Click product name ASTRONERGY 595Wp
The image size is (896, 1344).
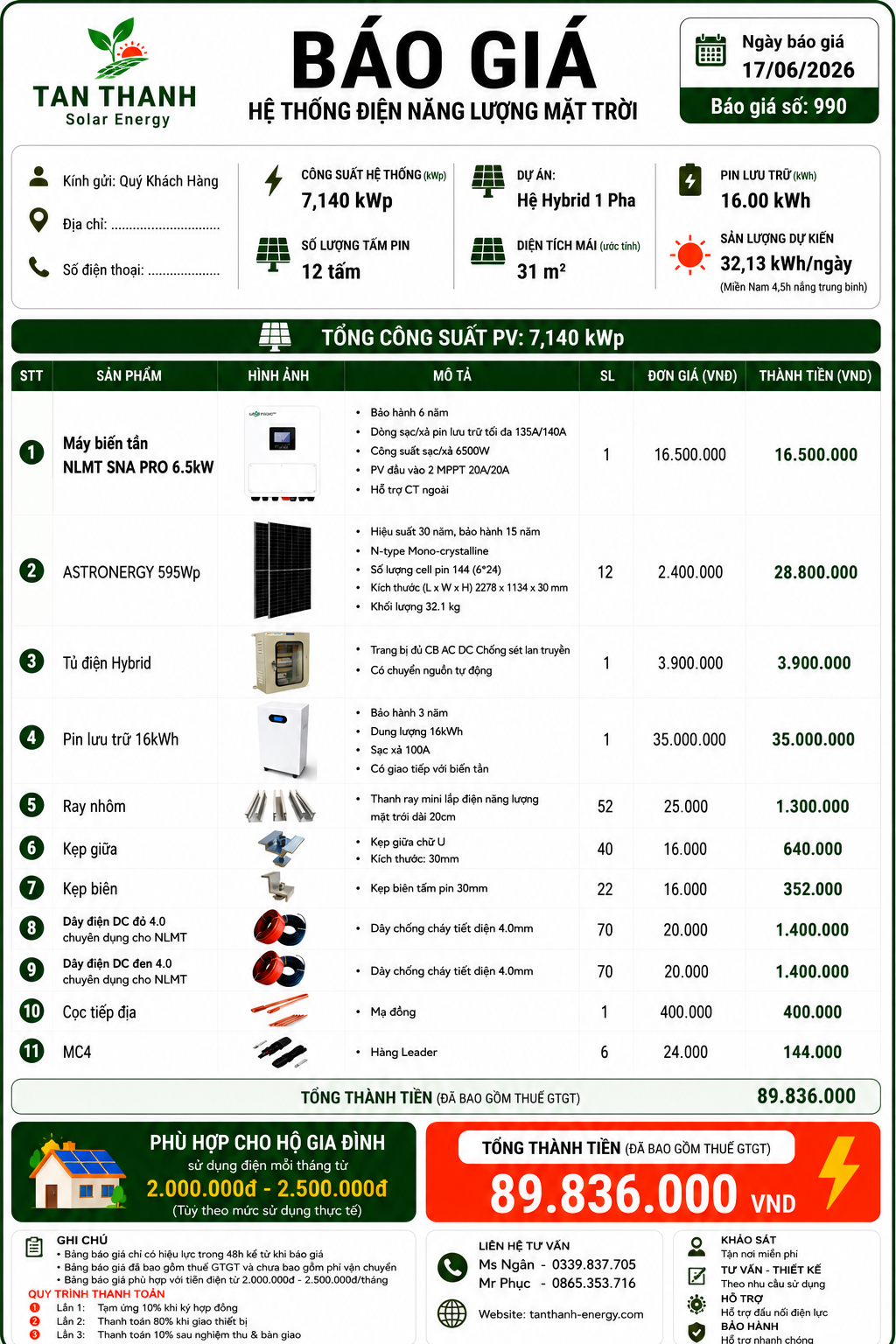click(131, 572)
